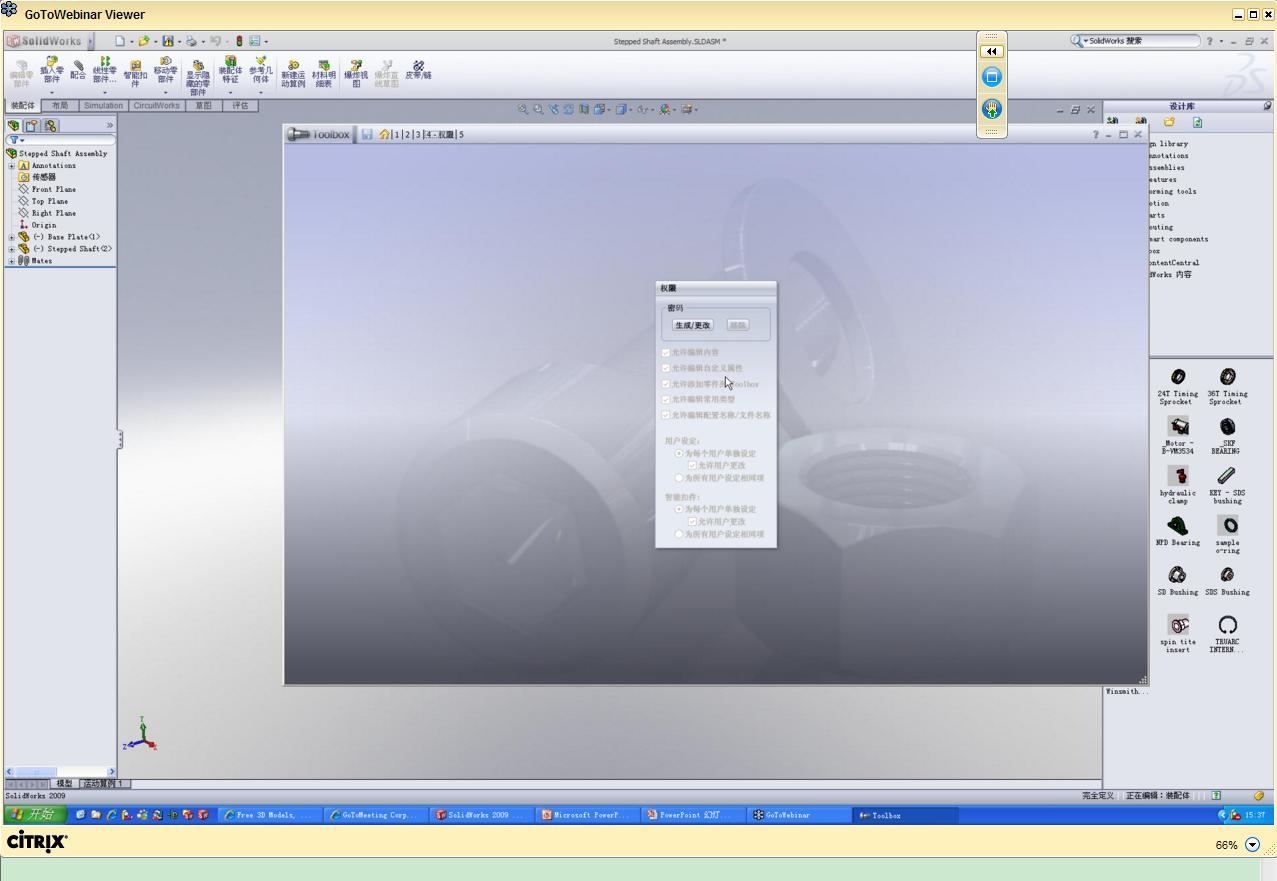Select the 皮带/链 belt chain tool

tap(418, 70)
